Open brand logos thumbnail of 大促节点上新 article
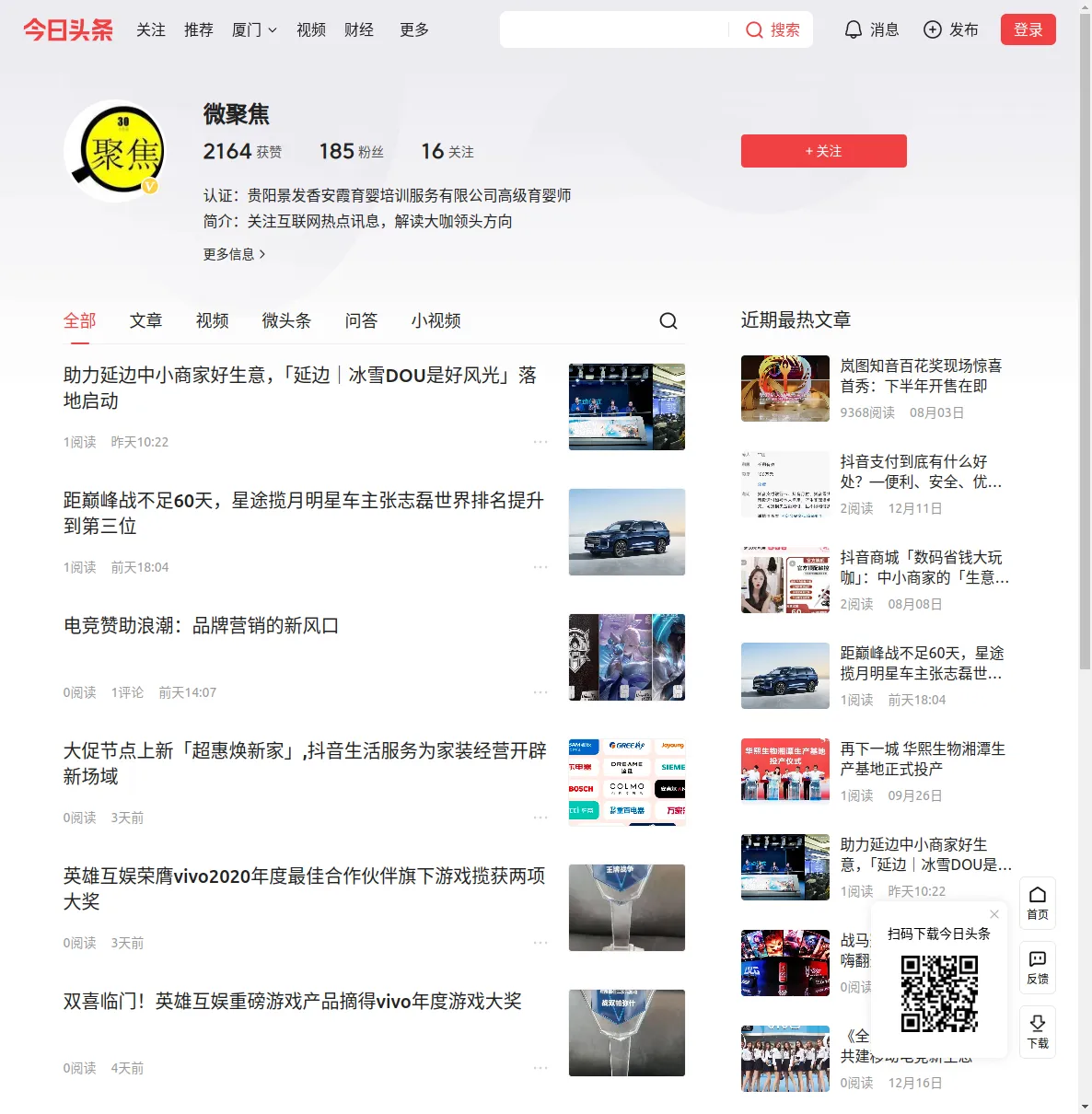The width and height of the screenshot is (1092, 1114). [627, 783]
